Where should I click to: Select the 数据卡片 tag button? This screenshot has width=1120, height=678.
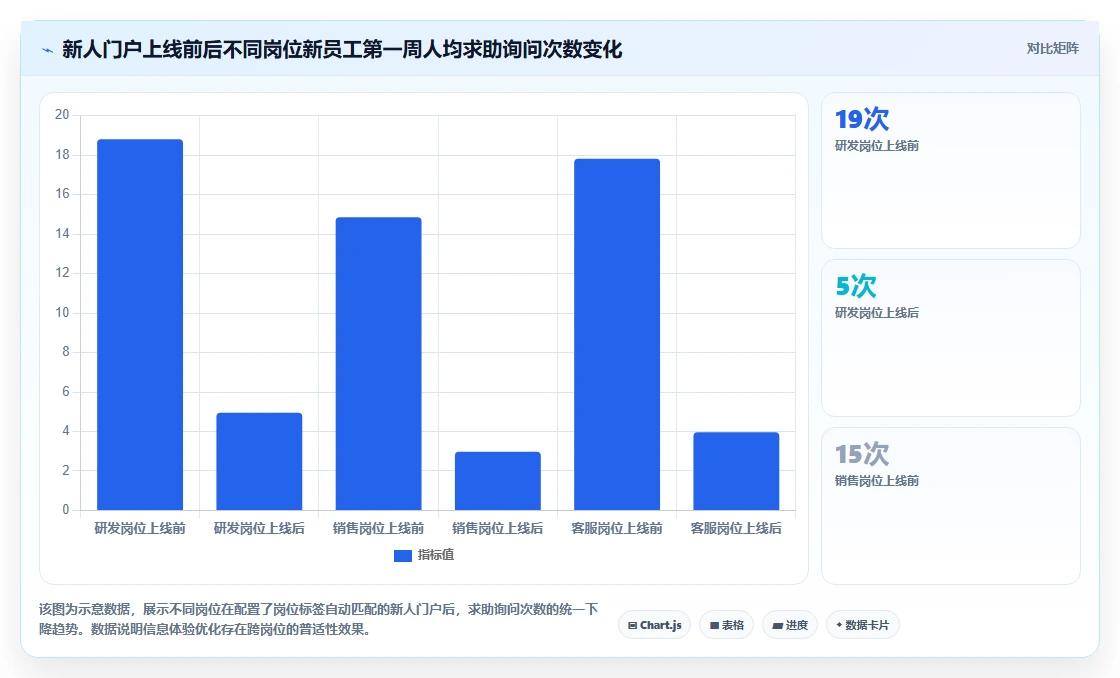[863, 625]
